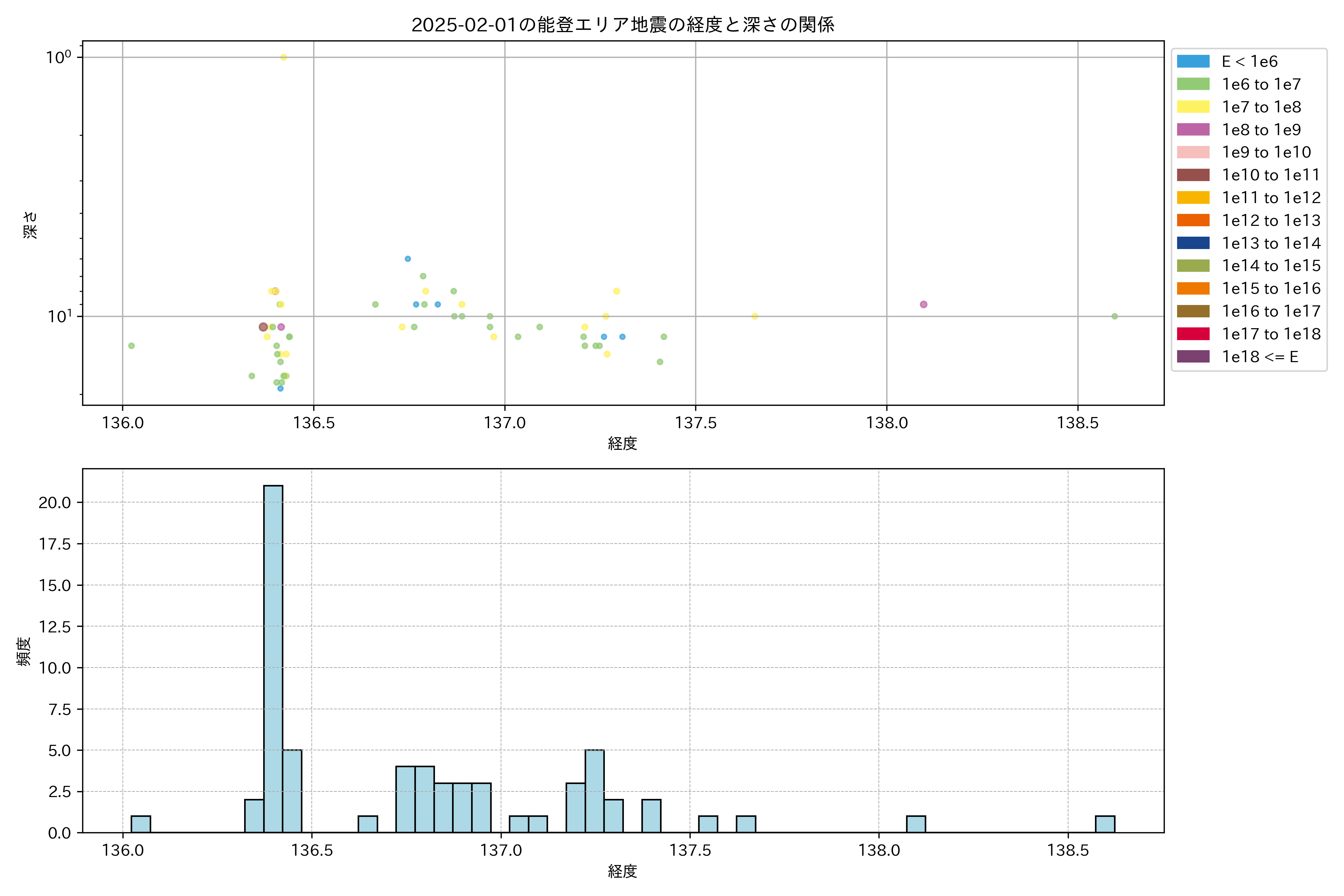Viewport: 1344px width, 896px height.
Task: Click the pink 1e9 to 1e10 legend swatch
Action: tap(1192, 152)
